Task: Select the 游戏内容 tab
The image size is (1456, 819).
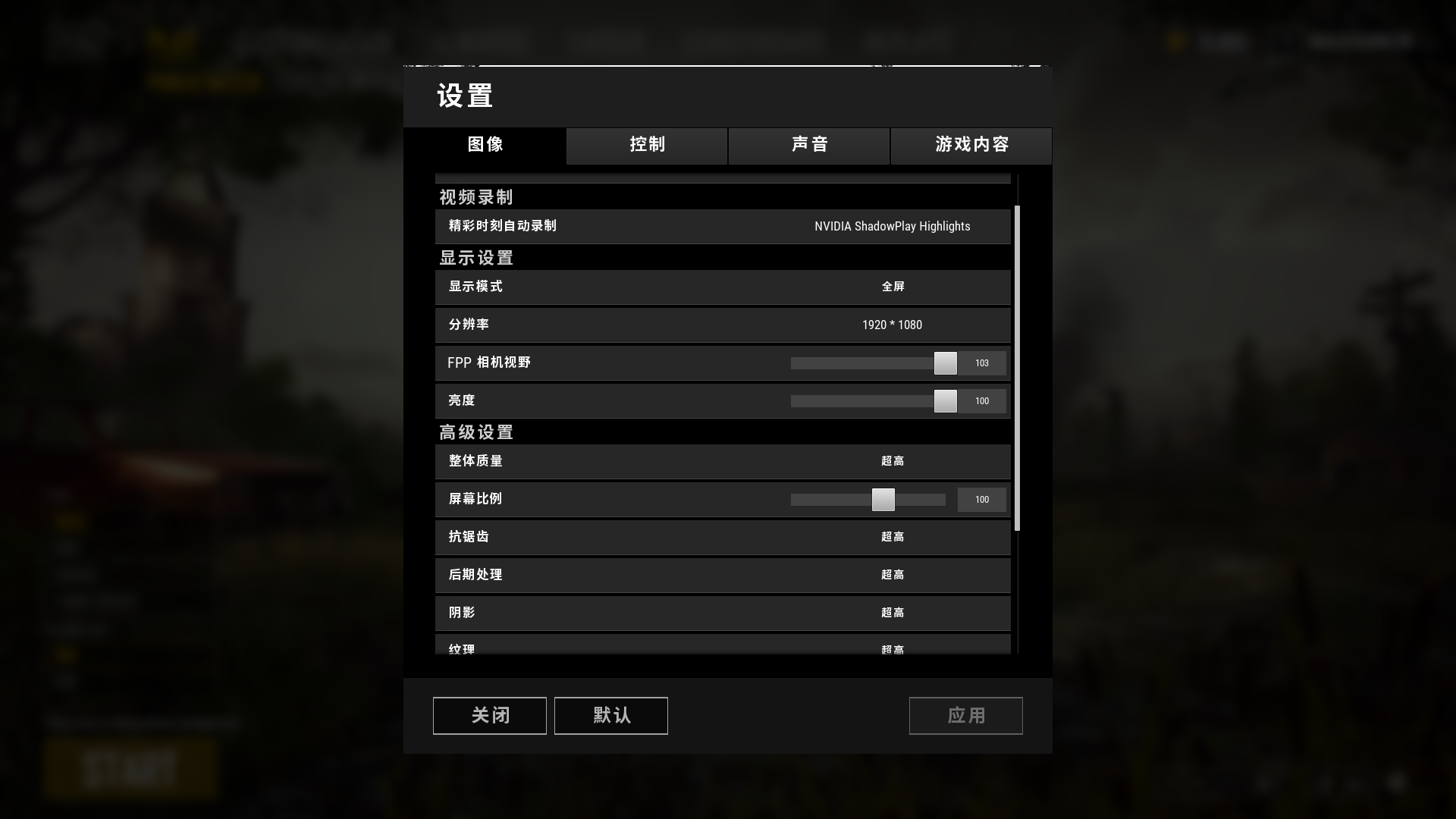Action: point(971,146)
